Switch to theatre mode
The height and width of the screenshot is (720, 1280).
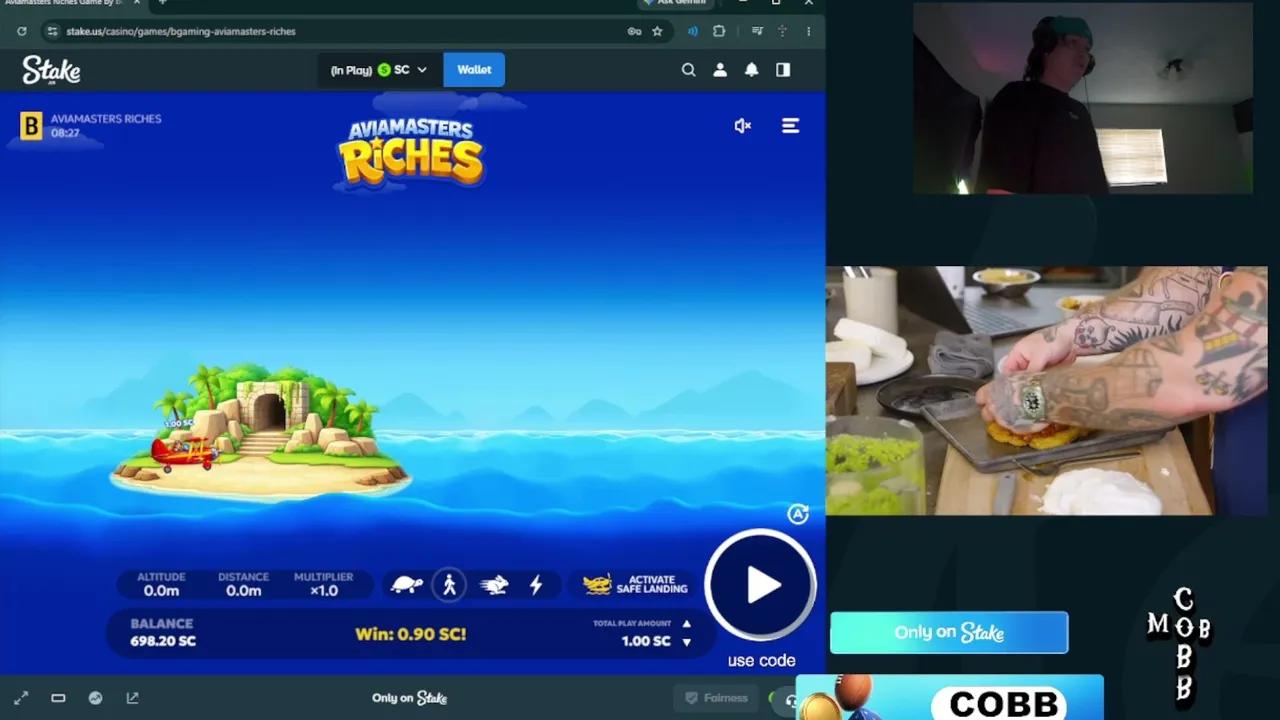point(58,698)
